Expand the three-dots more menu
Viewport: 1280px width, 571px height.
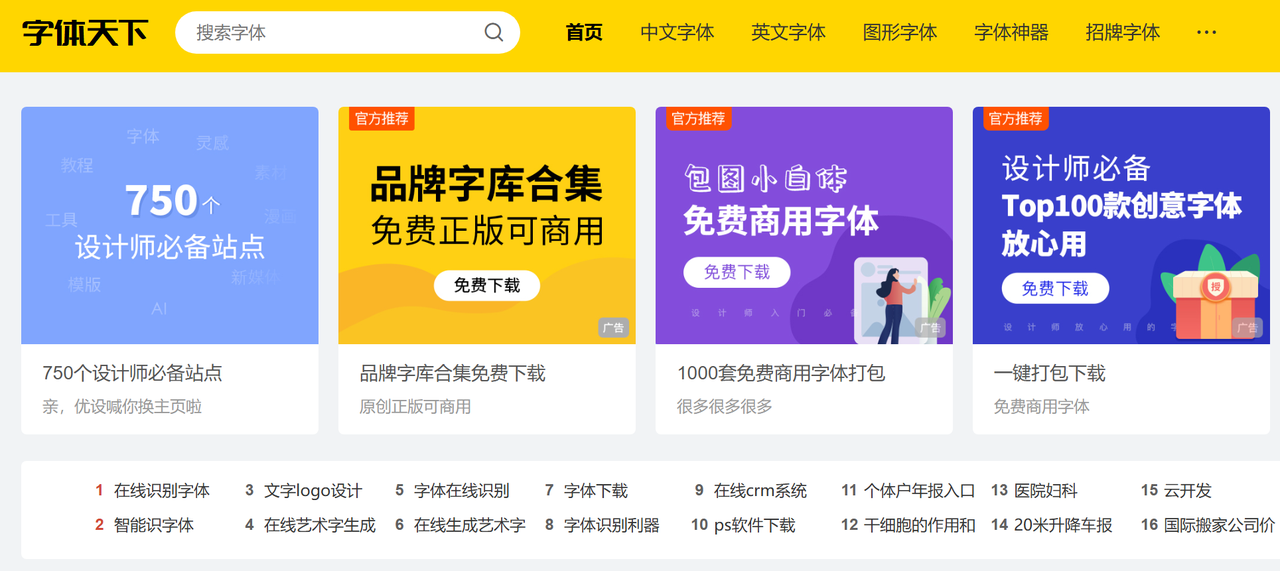coord(1207,33)
